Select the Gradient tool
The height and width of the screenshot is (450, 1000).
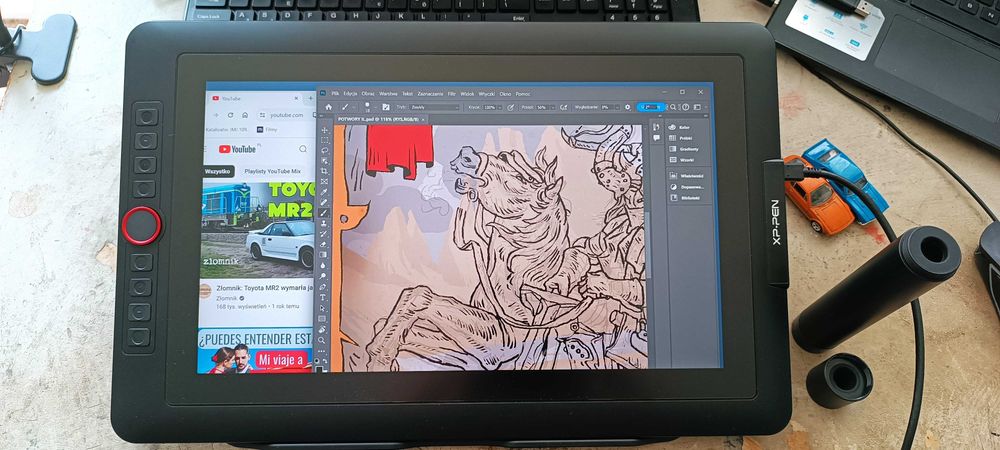point(323,255)
